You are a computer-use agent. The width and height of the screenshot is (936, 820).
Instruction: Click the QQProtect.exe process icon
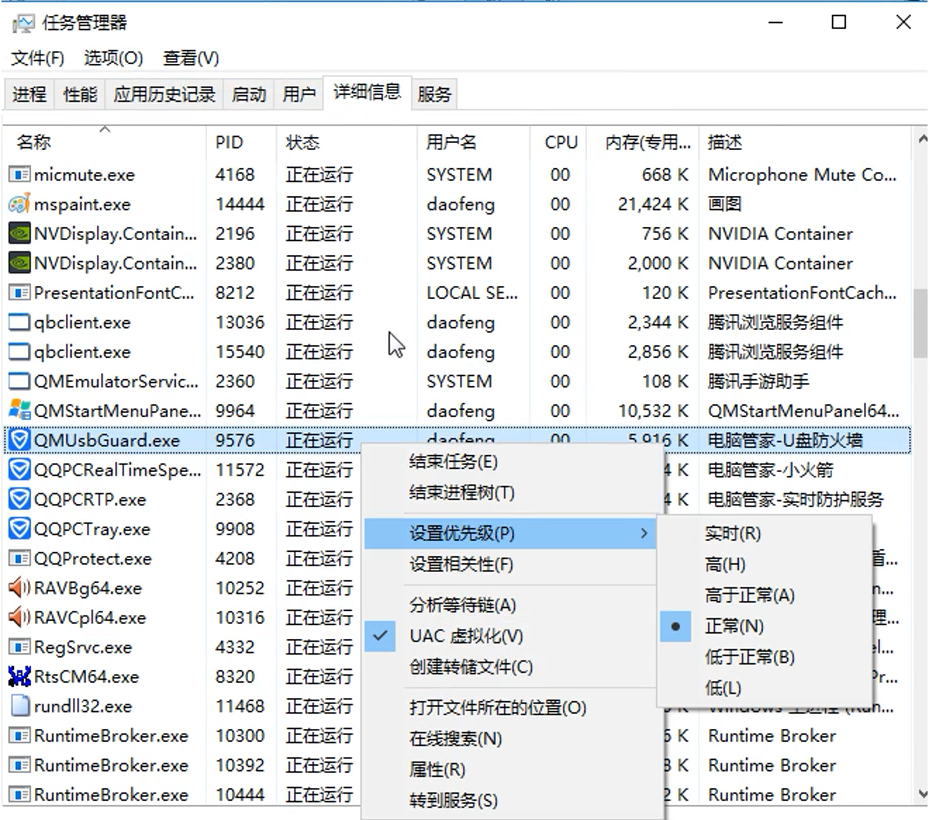tap(19, 559)
